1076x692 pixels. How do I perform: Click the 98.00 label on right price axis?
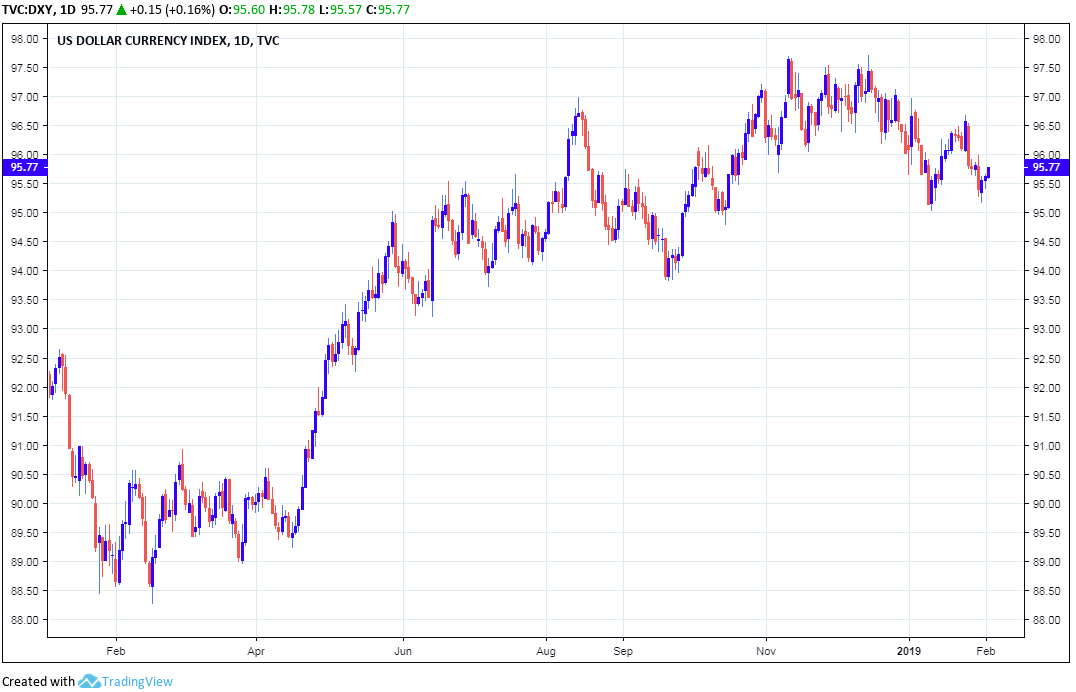coord(1046,39)
